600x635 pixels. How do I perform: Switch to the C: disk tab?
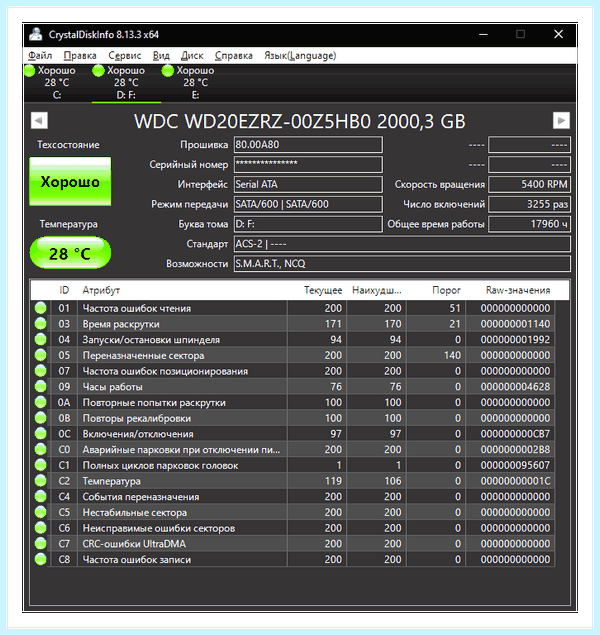(x=57, y=83)
